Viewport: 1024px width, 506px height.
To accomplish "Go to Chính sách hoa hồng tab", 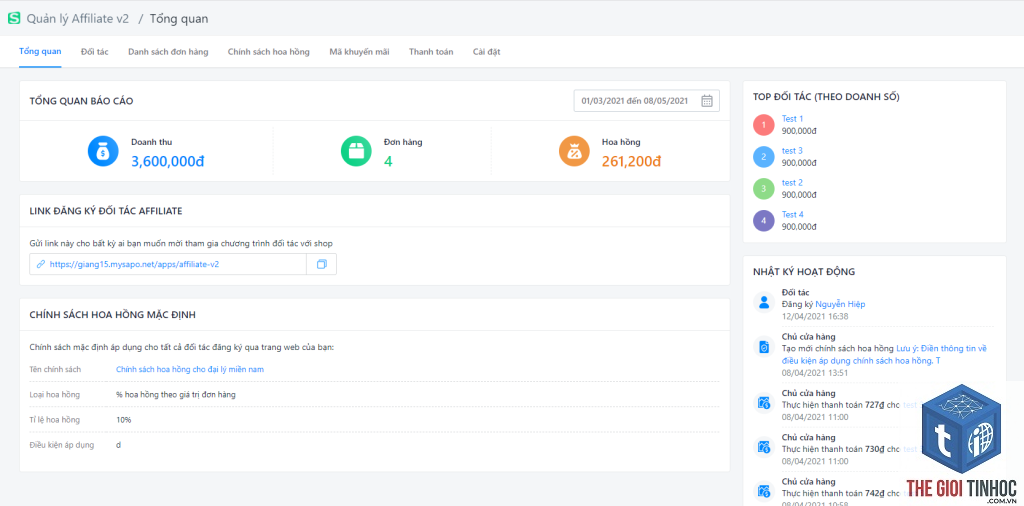I will (268, 52).
